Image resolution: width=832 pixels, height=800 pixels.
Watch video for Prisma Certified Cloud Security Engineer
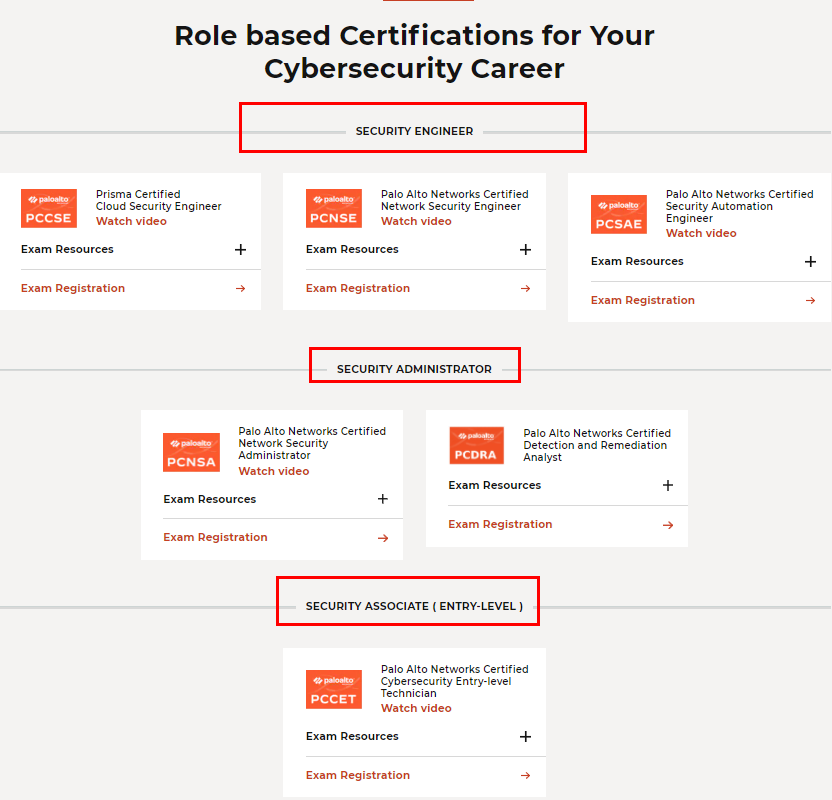(131, 221)
